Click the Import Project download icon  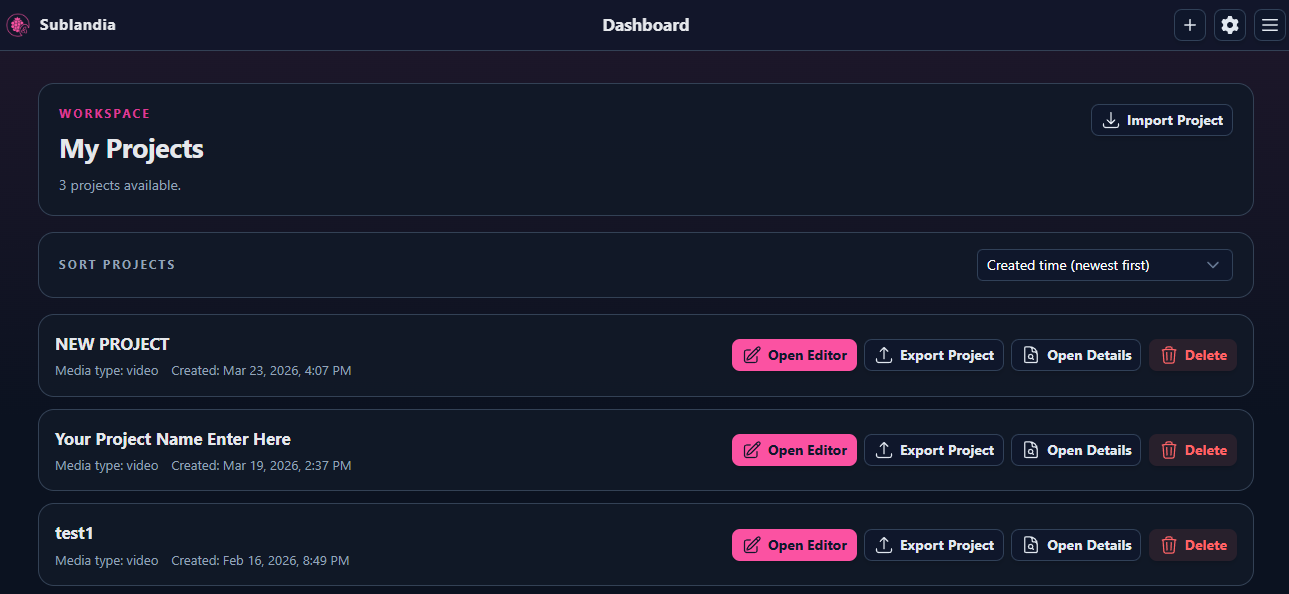tap(1110, 121)
